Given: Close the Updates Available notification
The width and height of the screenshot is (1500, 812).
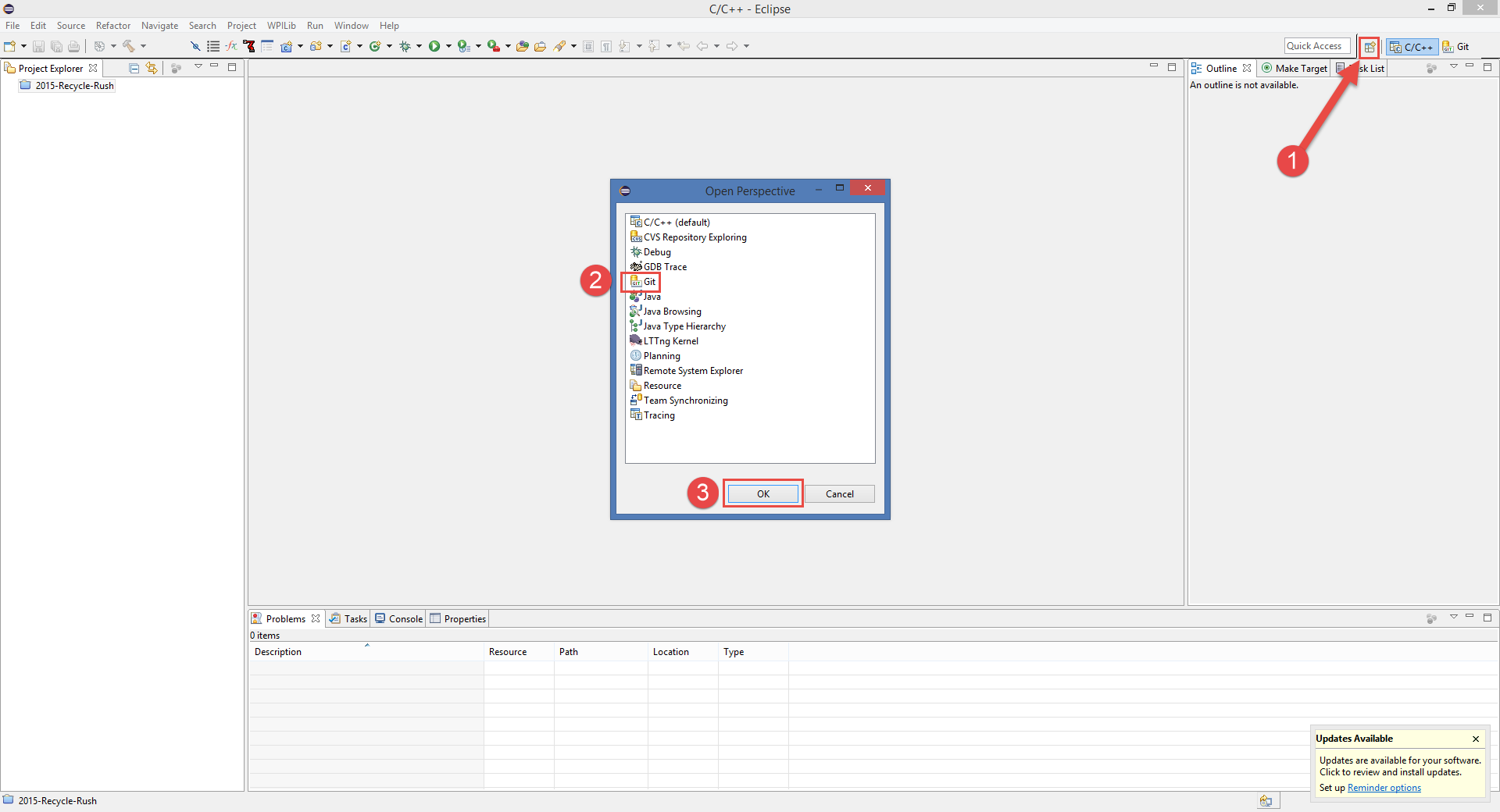Looking at the screenshot, I should click(1476, 739).
